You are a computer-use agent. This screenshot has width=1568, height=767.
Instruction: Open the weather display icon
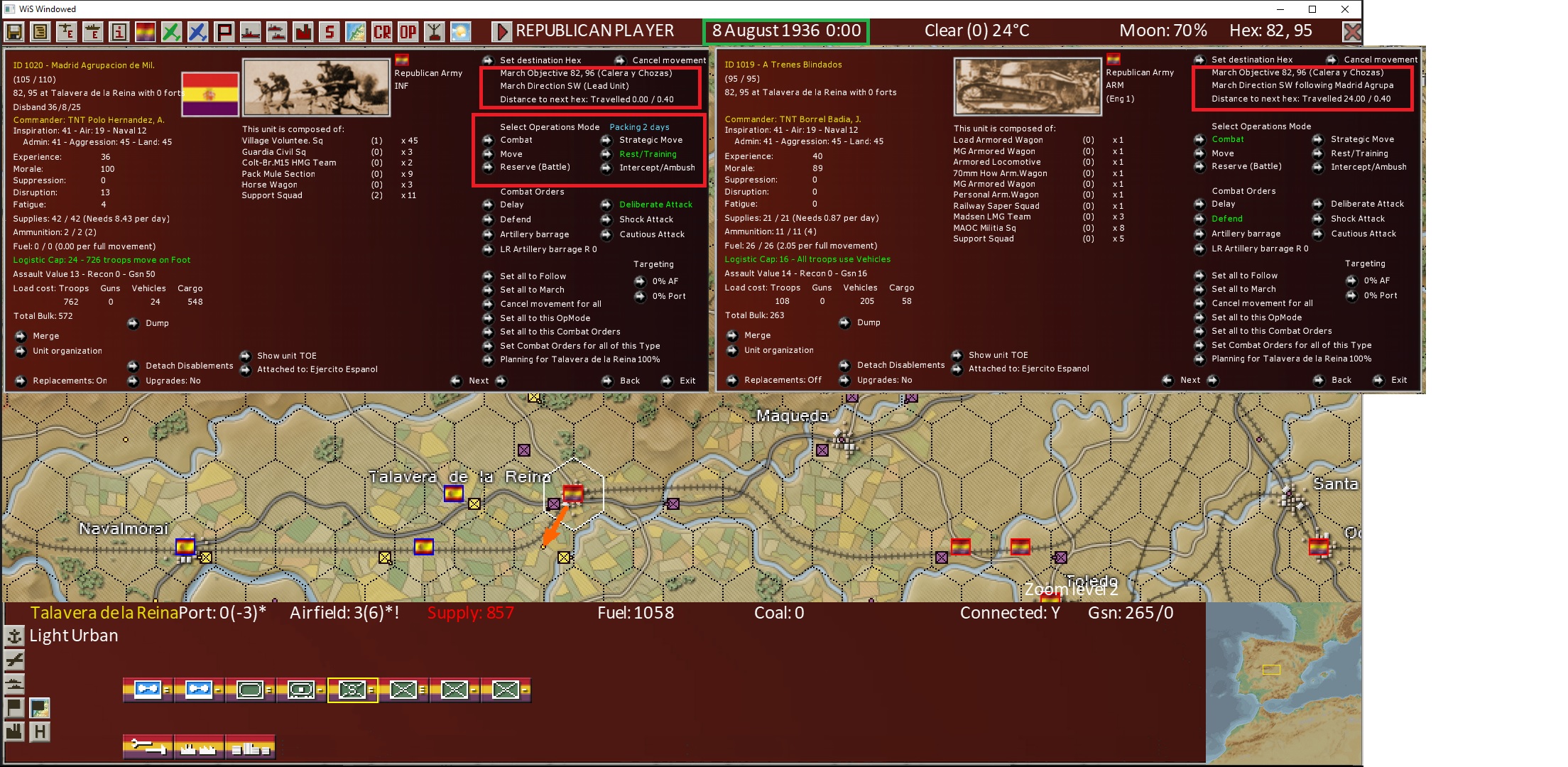click(x=462, y=31)
